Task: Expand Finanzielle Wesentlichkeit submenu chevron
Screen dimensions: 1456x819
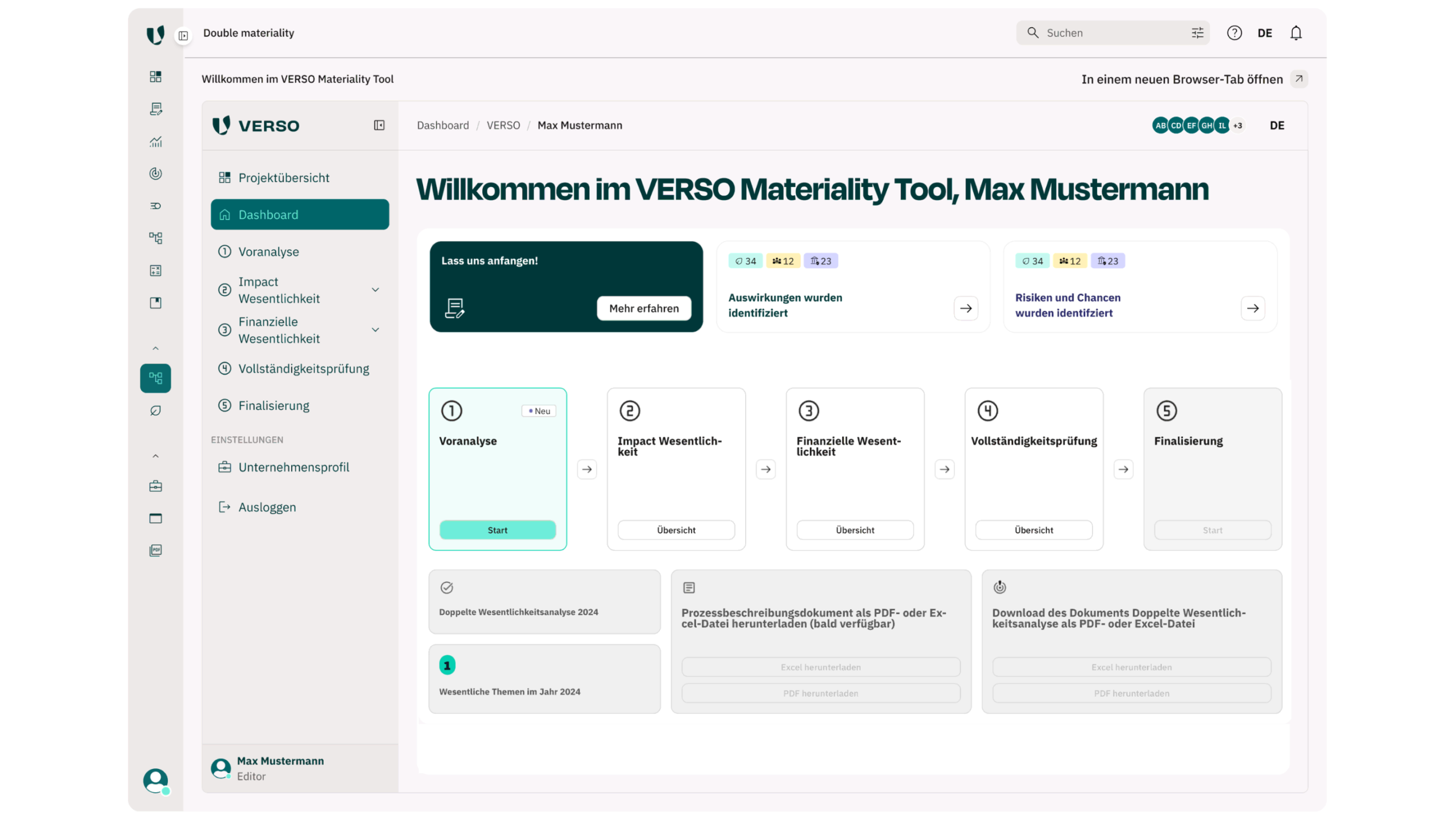Action: 375,329
